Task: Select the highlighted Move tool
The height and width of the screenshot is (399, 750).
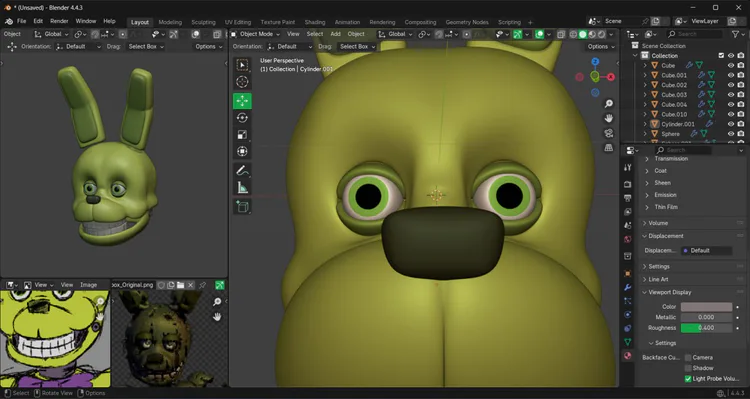Action: click(243, 100)
